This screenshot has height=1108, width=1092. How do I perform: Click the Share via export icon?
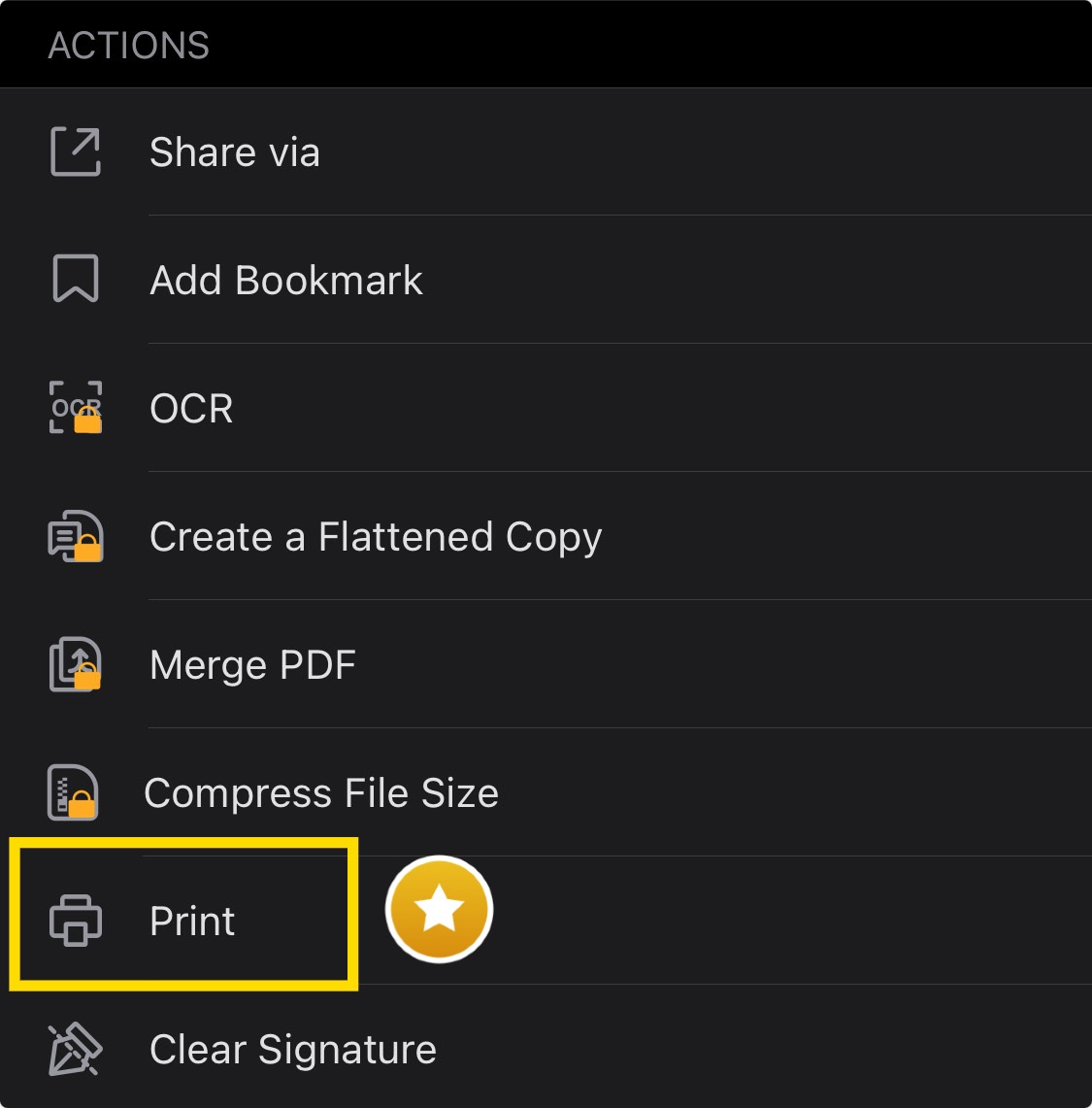pos(75,152)
